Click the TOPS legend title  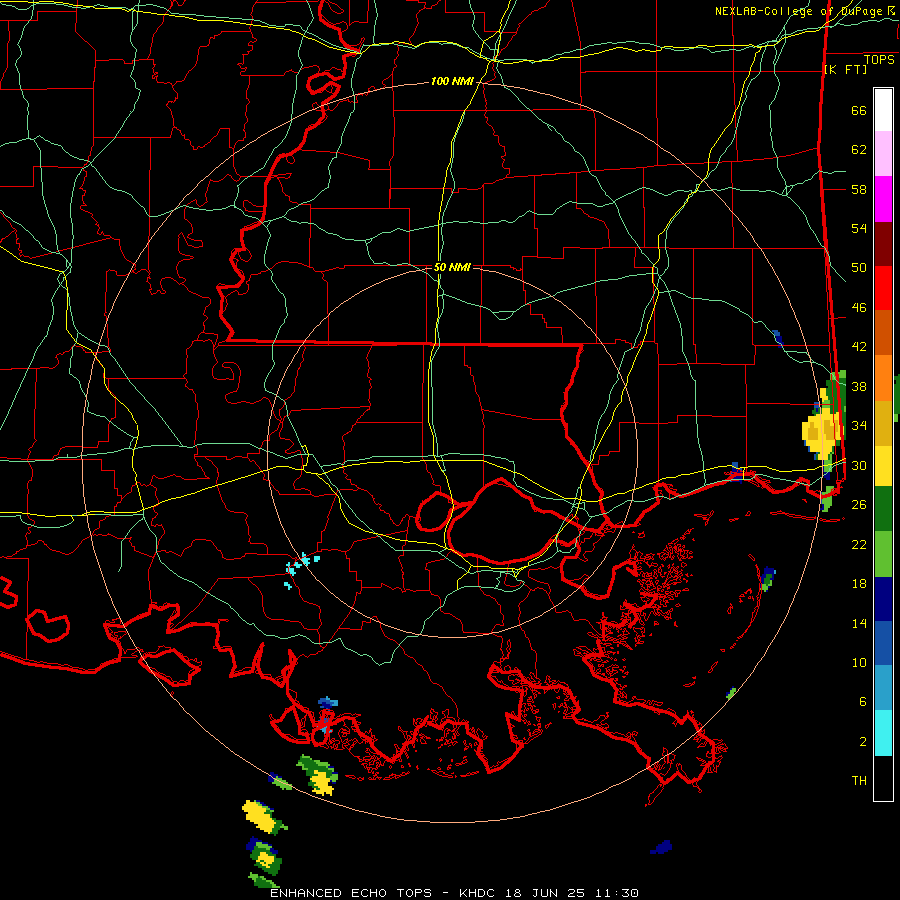[879, 60]
